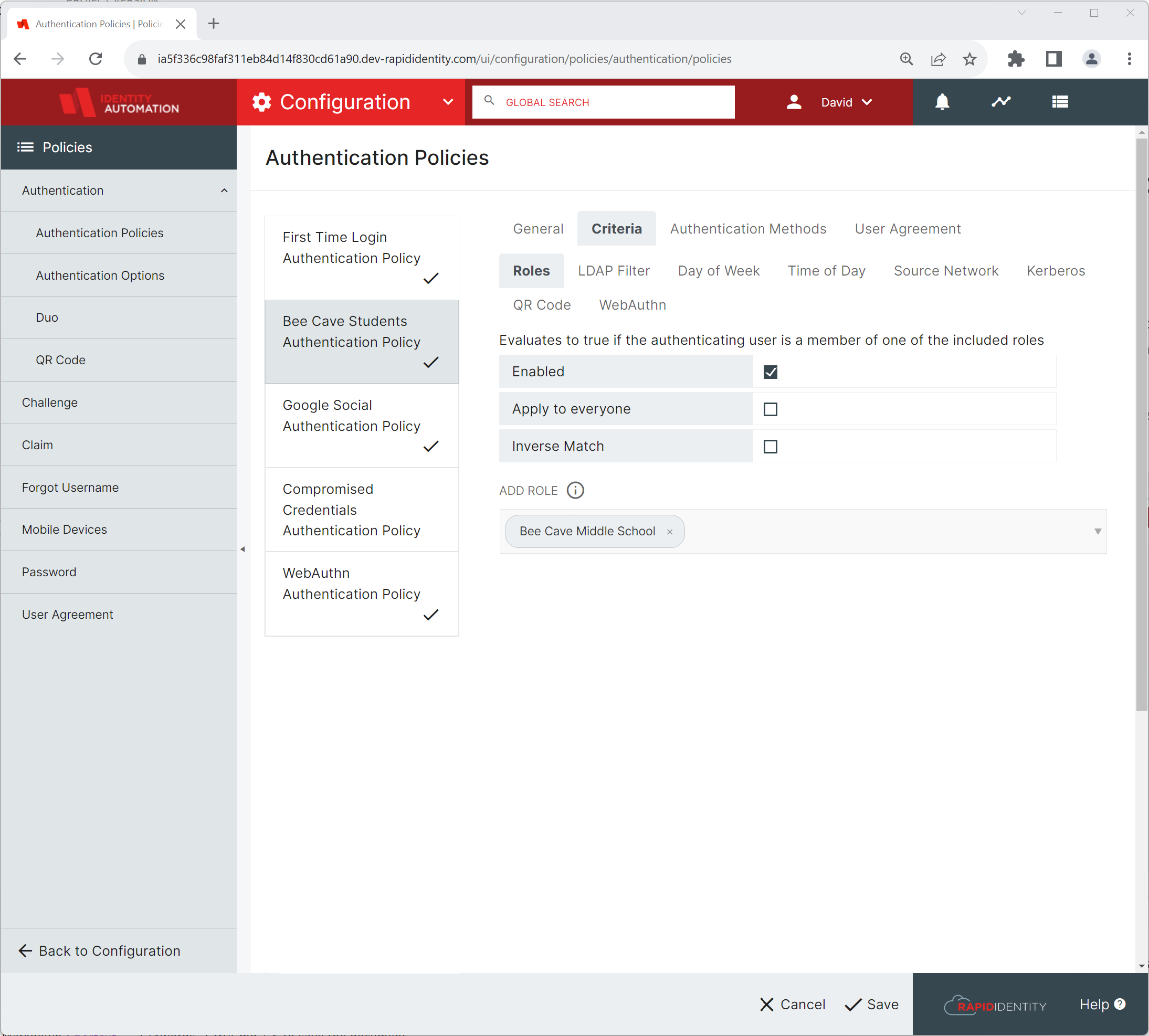Uncheck the Enabled checkbox
The height and width of the screenshot is (1036, 1149).
771,372
